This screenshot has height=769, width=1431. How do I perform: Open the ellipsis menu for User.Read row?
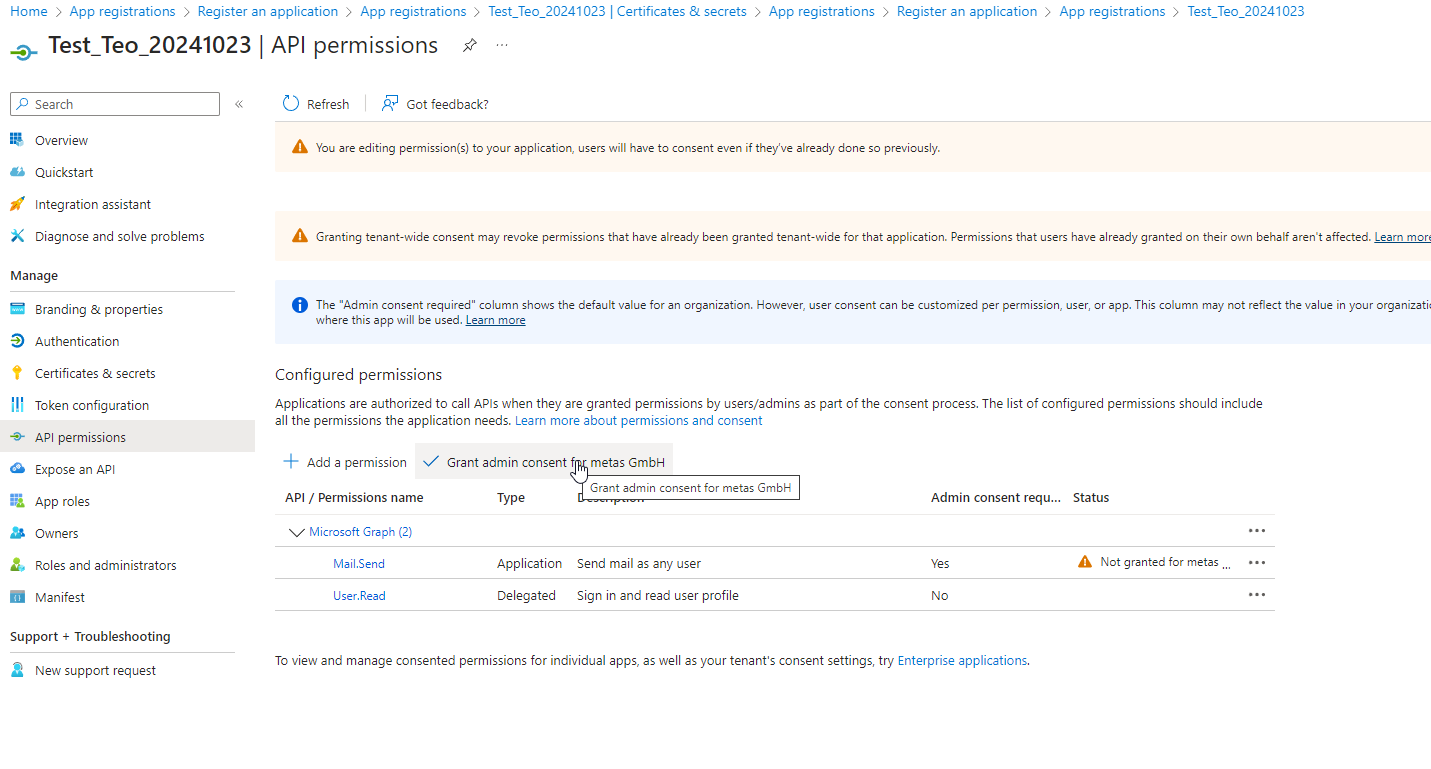(x=1257, y=595)
